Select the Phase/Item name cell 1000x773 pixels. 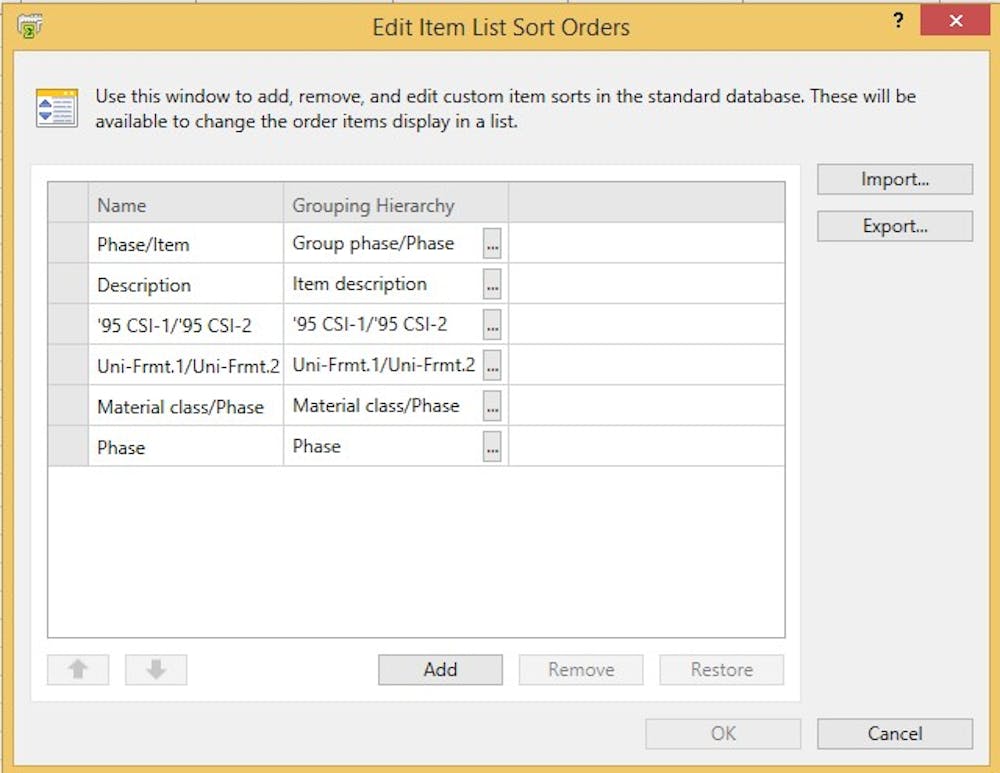coord(185,244)
